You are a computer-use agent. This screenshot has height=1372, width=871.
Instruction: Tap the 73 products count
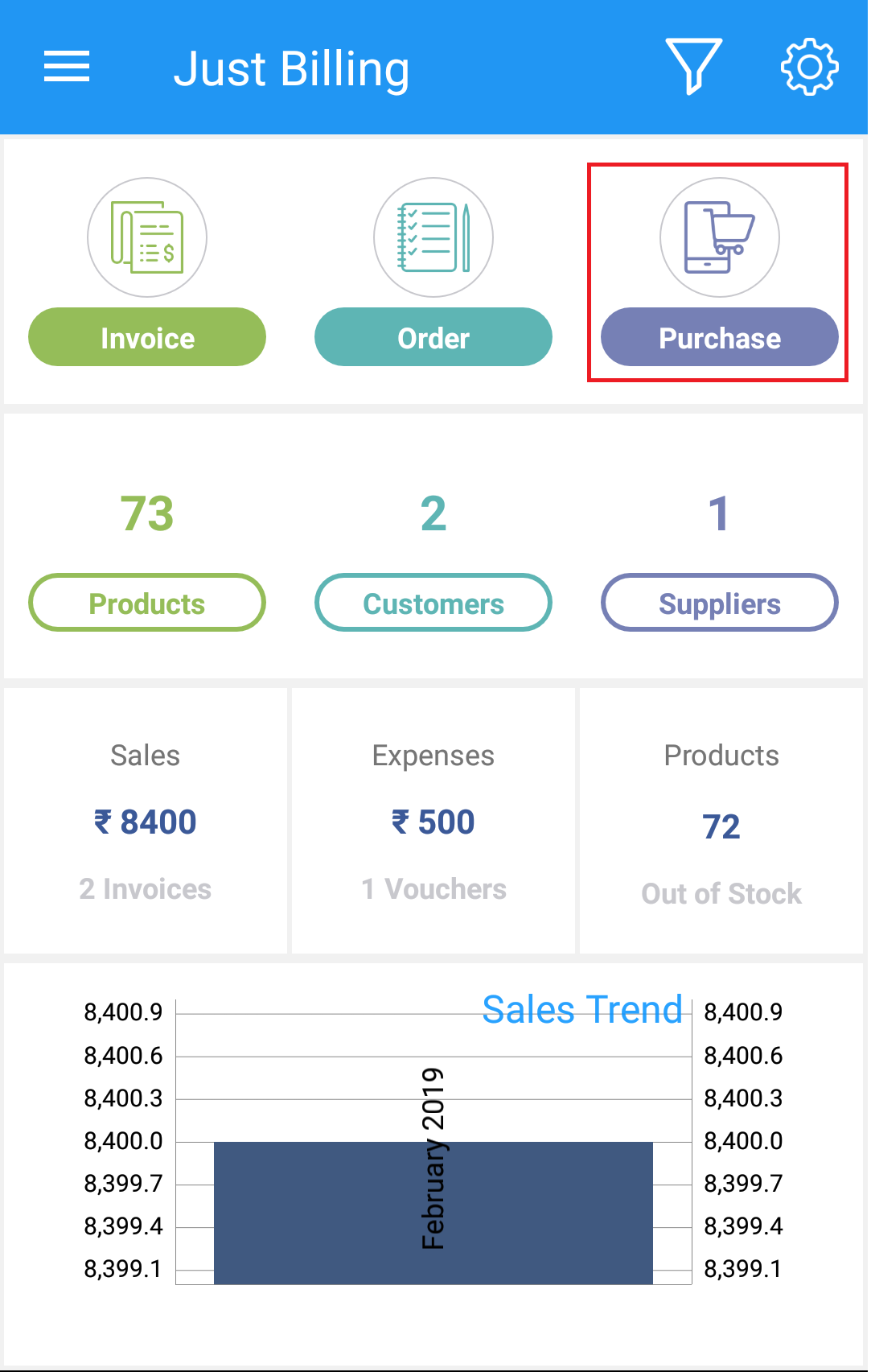click(147, 513)
